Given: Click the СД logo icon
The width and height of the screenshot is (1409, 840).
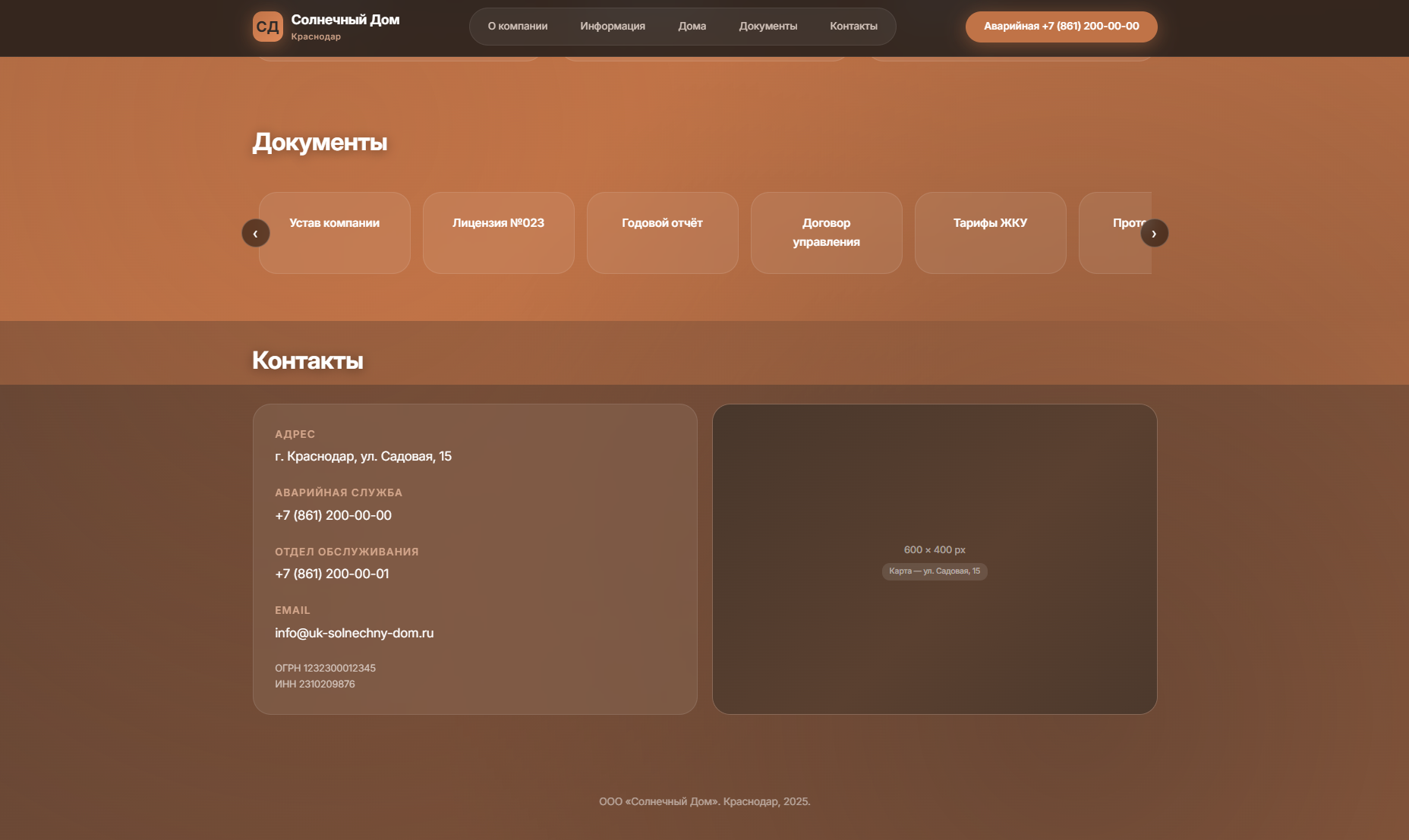Looking at the screenshot, I should pyautogui.click(x=267, y=27).
